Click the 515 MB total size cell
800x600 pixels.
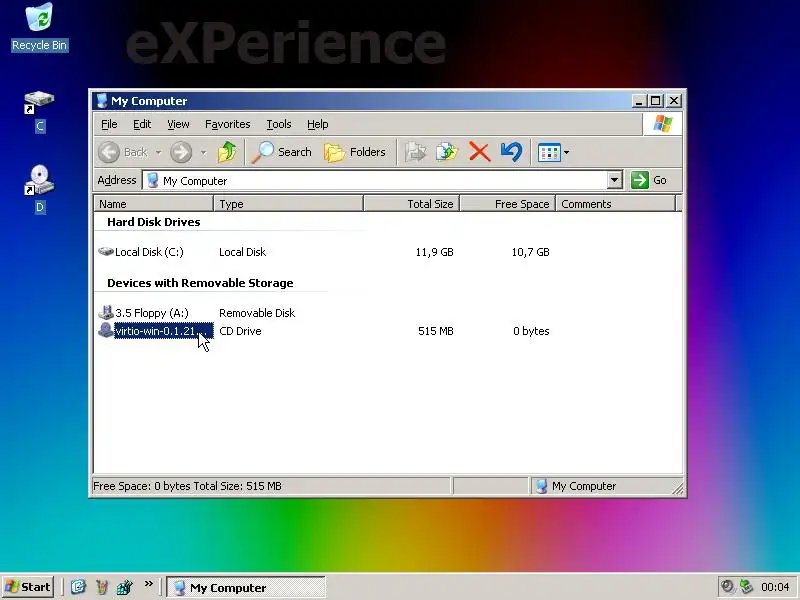436,331
